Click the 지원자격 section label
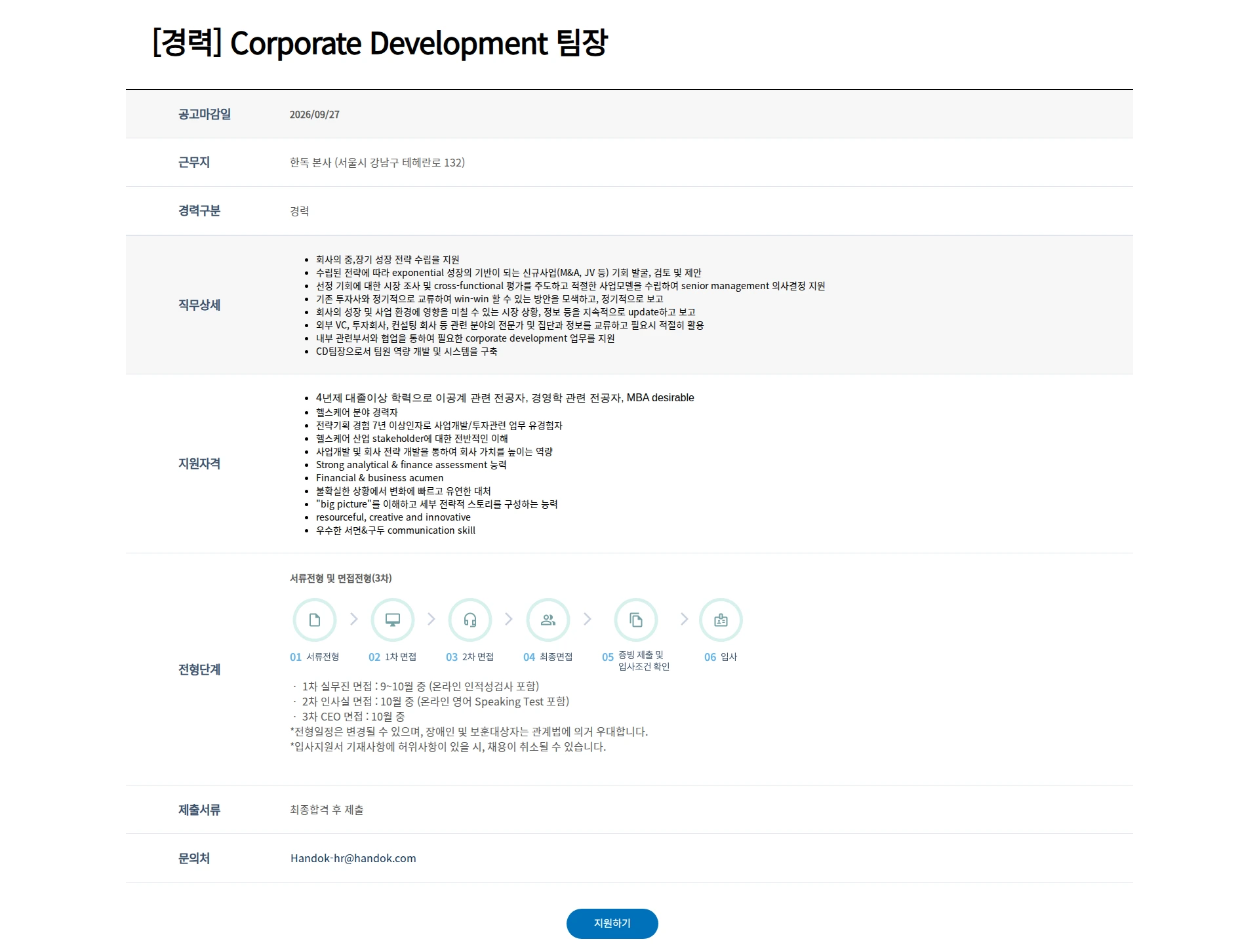The height and width of the screenshot is (952, 1259). [x=199, y=464]
